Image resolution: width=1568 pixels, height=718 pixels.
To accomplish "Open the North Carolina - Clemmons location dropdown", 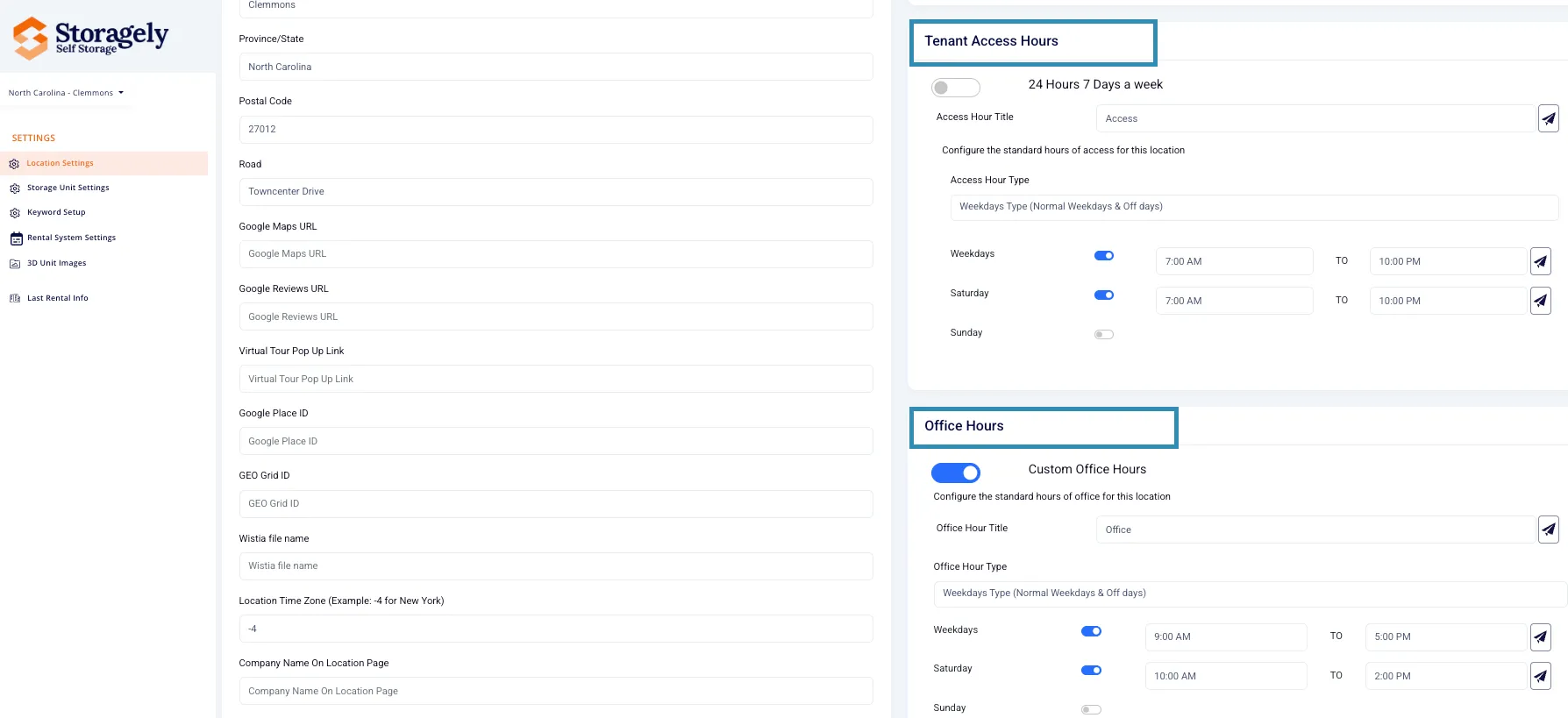I will tap(67, 93).
